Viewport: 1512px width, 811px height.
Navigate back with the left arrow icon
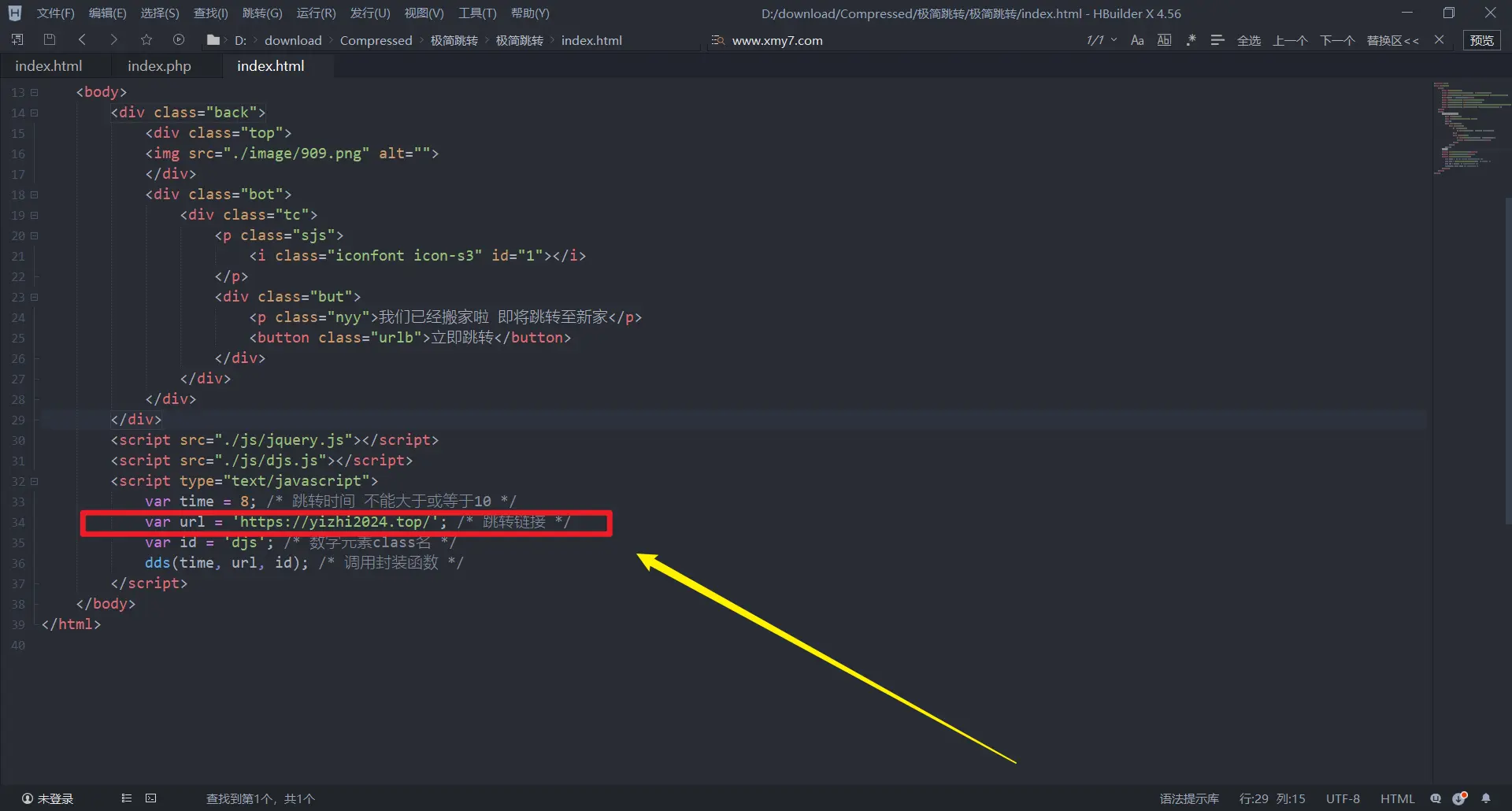click(82, 40)
